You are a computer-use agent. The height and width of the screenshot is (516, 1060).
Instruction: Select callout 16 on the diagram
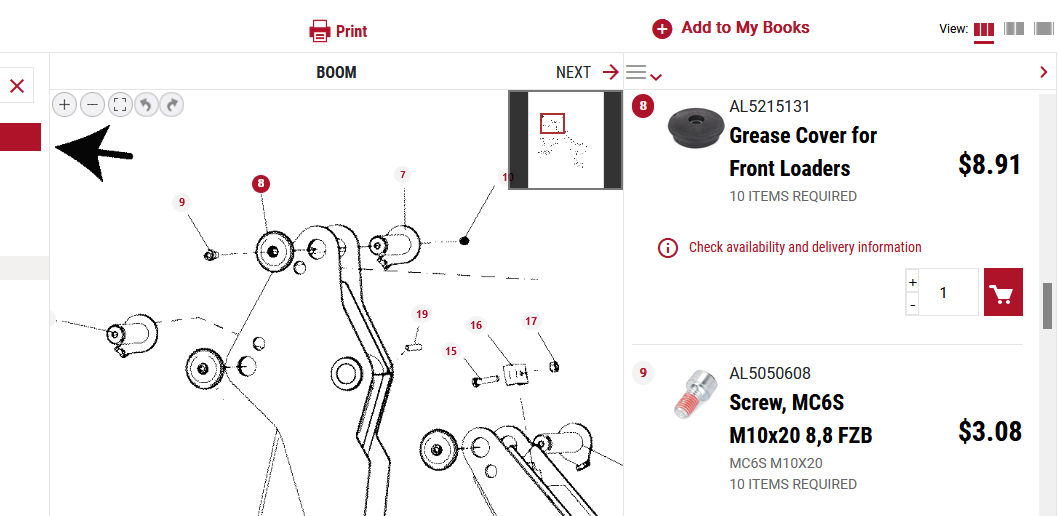(476, 325)
